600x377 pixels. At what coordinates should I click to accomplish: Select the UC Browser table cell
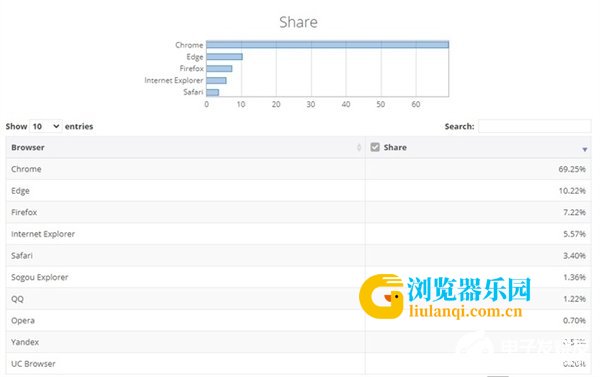click(x=185, y=364)
